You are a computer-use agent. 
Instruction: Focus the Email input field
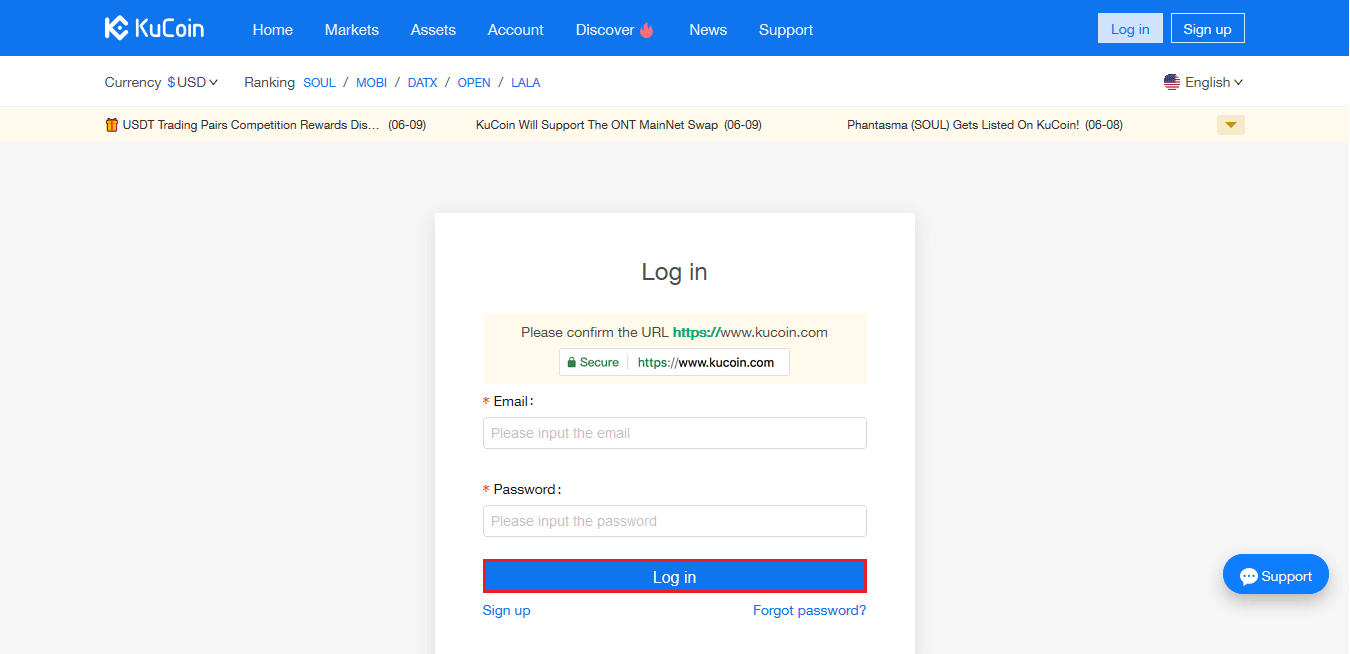(675, 433)
